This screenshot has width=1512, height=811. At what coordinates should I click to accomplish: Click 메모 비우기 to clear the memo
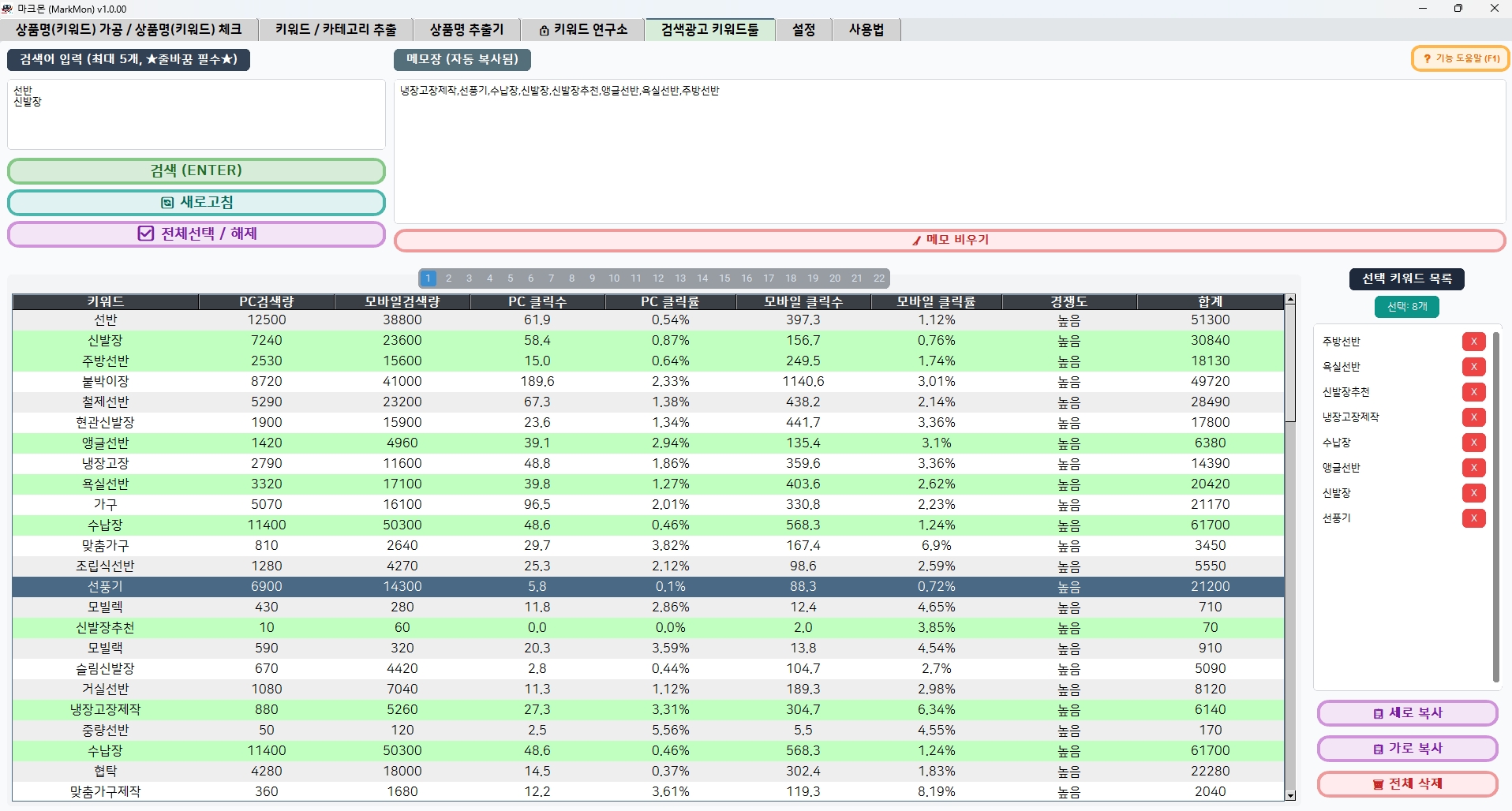click(x=949, y=240)
